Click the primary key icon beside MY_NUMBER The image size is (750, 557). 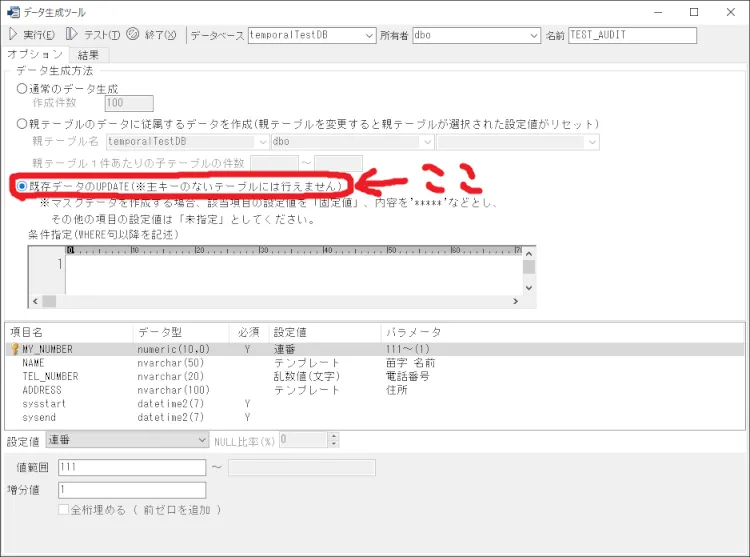pos(15,349)
